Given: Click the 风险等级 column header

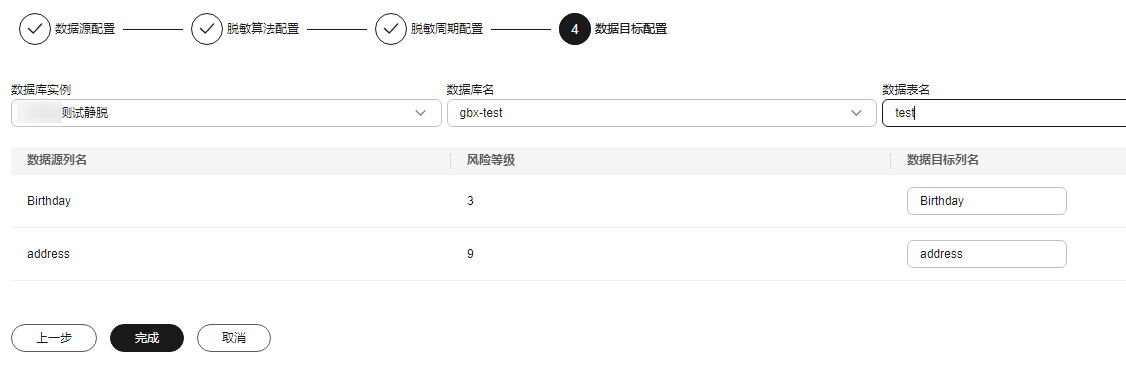Looking at the screenshot, I should (491, 160).
